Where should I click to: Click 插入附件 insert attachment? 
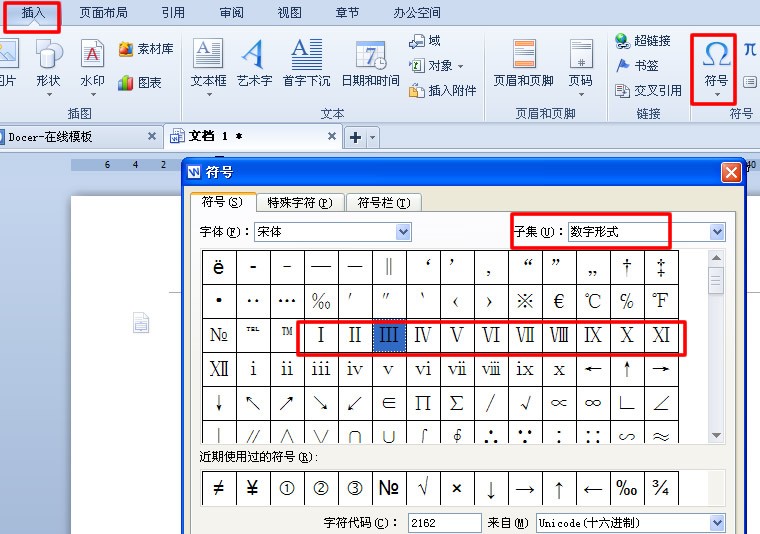pos(443,91)
